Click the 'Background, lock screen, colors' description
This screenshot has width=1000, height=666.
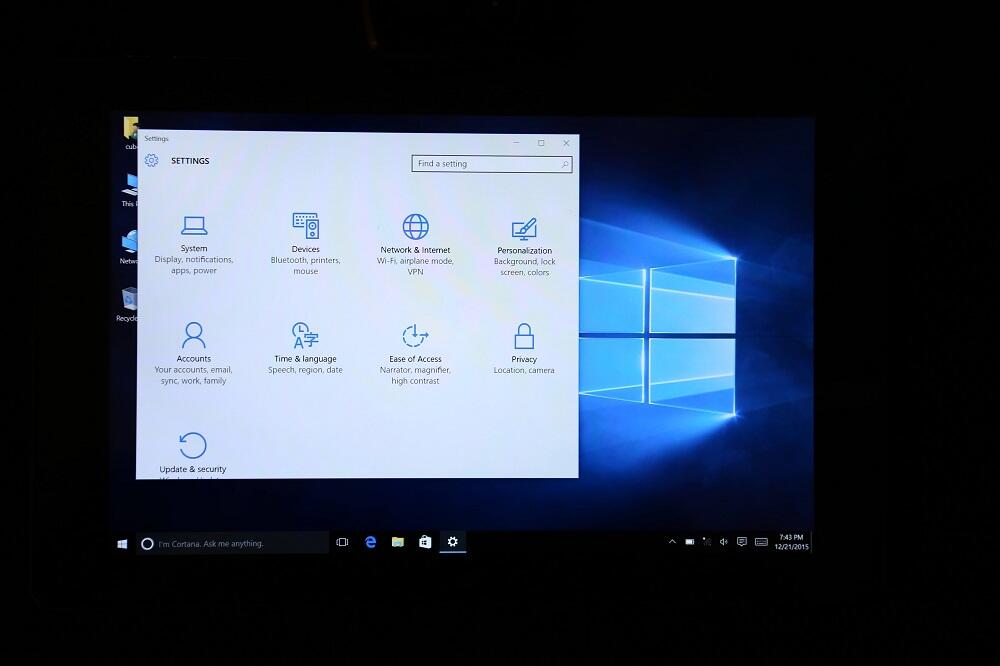tap(524, 267)
